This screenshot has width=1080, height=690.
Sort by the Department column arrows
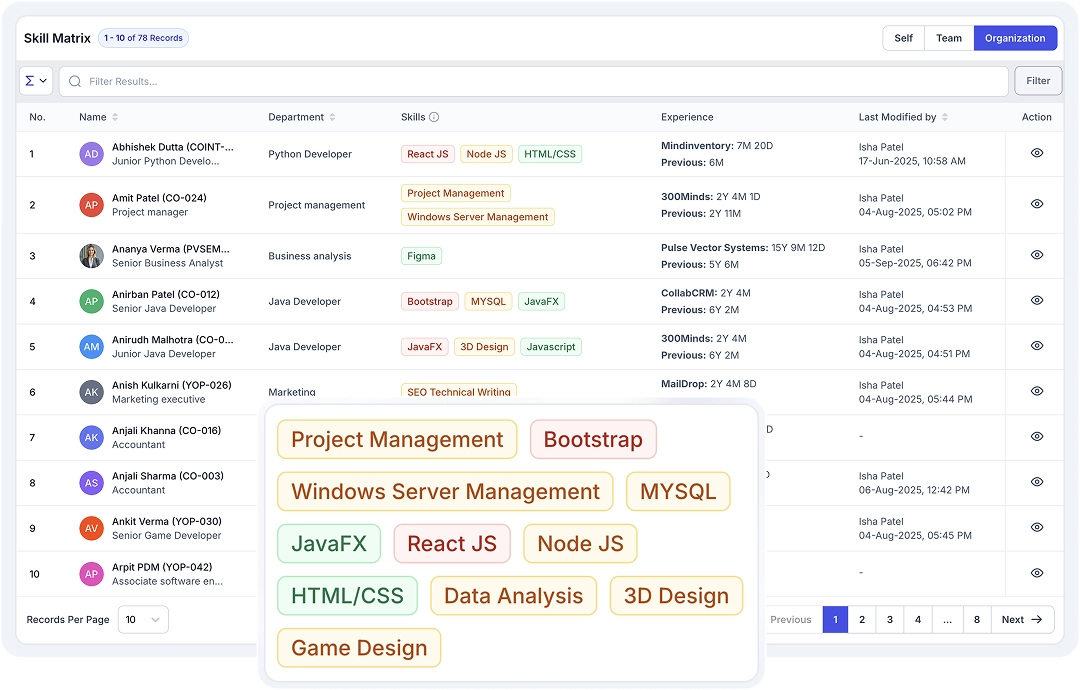point(332,117)
